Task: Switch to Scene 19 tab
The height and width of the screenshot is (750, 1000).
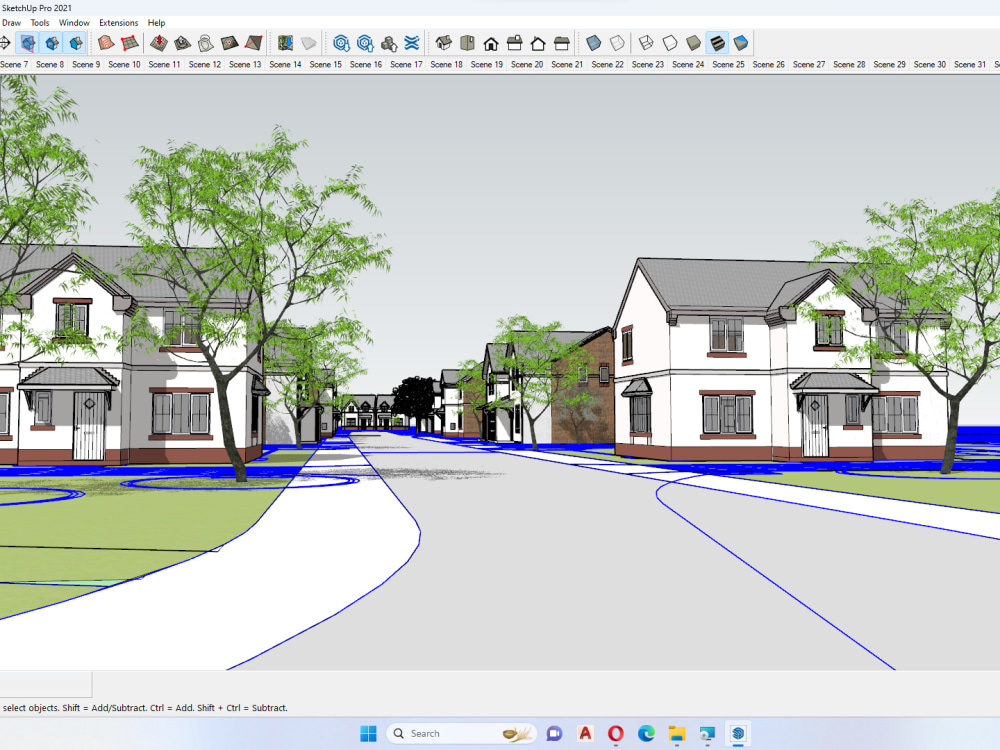Action: click(487, 64)
